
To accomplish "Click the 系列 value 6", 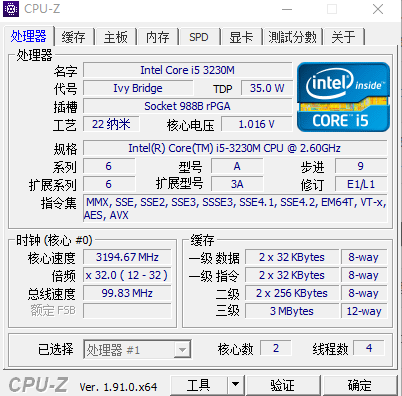I will coord(109,166).
